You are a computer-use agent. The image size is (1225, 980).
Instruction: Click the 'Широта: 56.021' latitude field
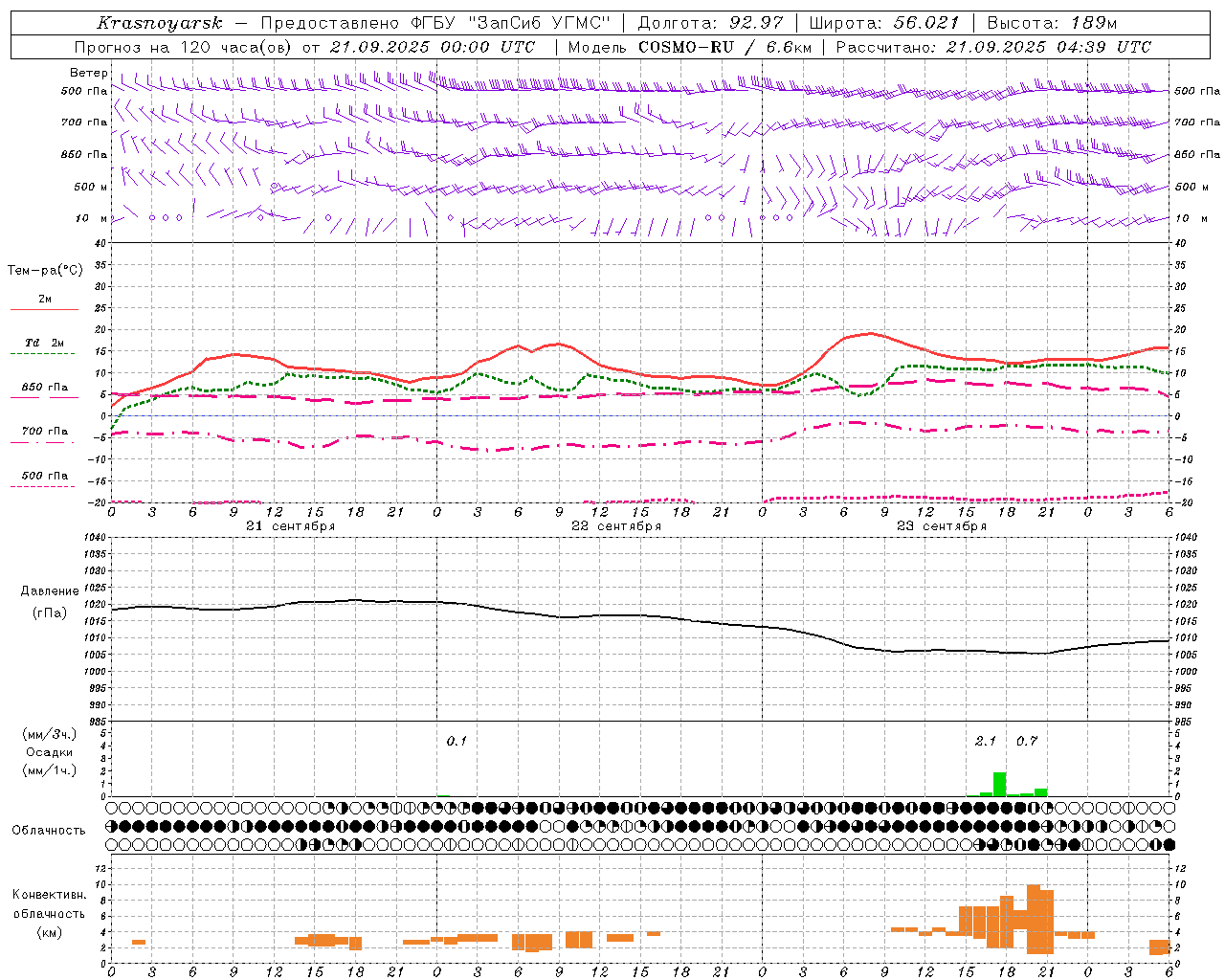883,23
